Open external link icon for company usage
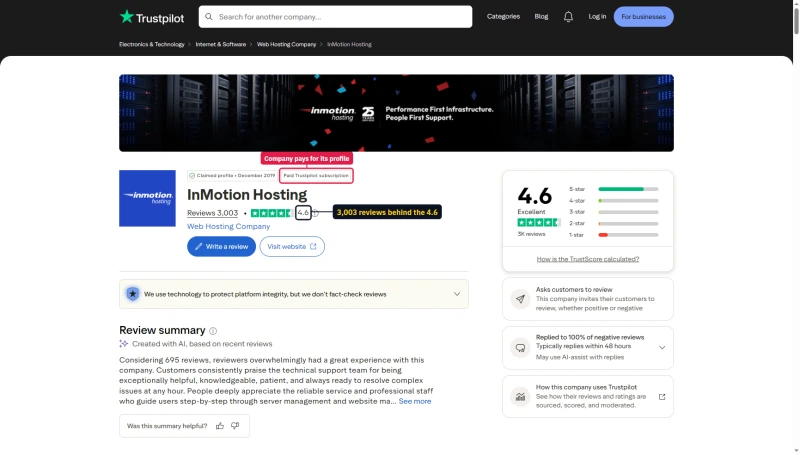This screenshot has height=455, width=800. pyautogui.click(x=662, y=397)
